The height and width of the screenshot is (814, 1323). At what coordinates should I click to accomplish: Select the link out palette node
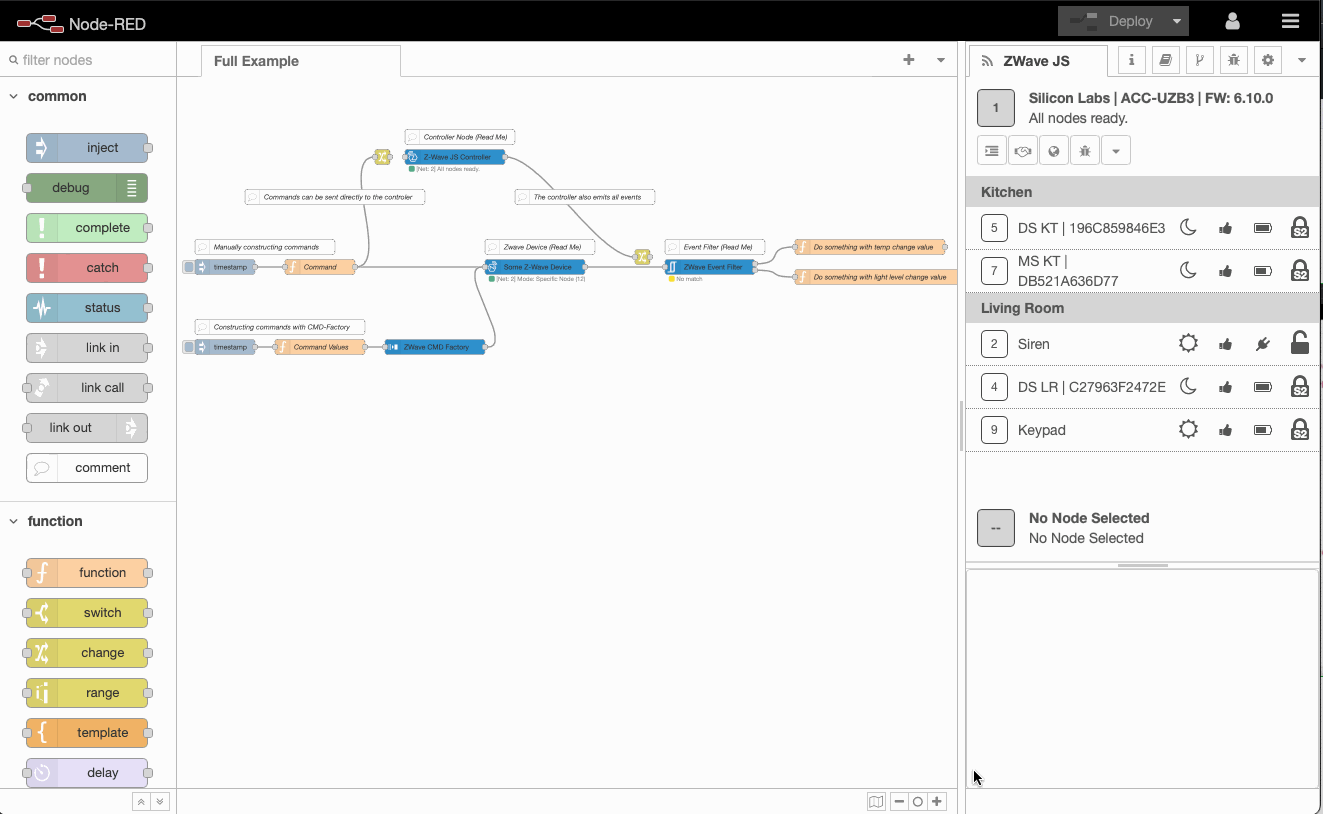point(87,428)
